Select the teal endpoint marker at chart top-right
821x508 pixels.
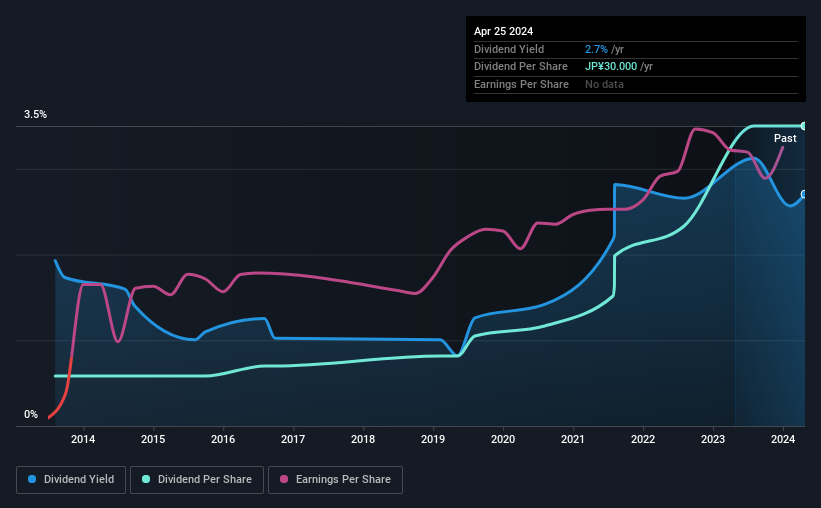804,126
